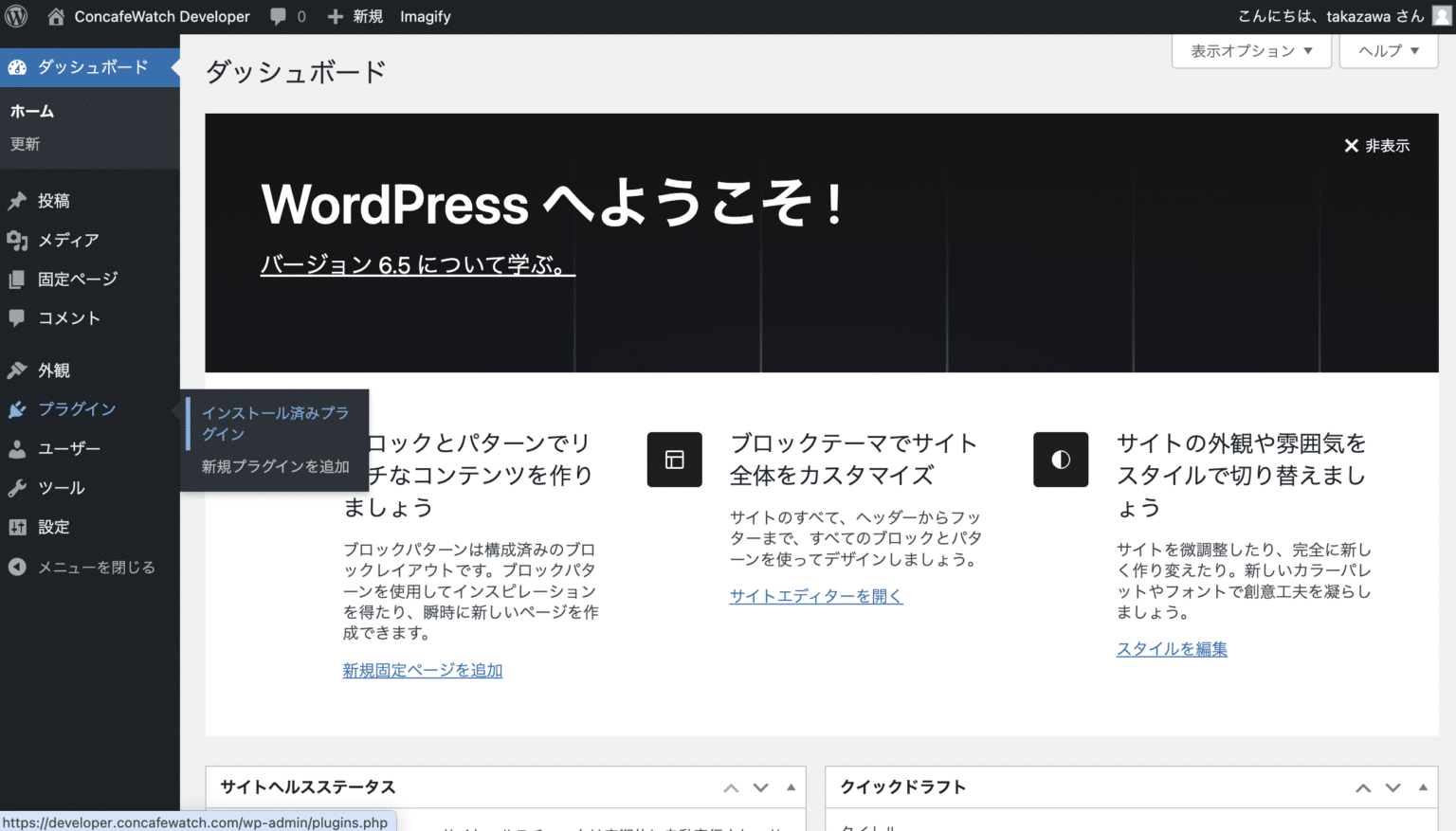Click the ユーザー person icon in sidebar
Image resolution: width=1456 pixels, height=831 pixels.
(x=17, y=447)
